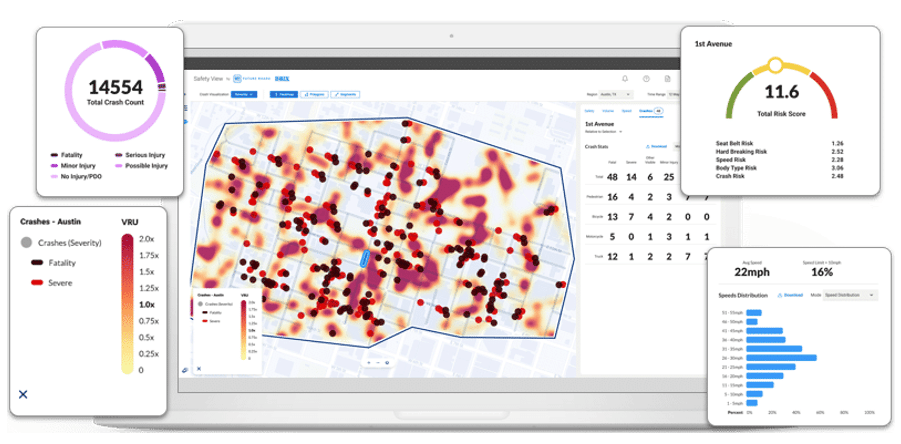Switch to the Safety tab
The image size is (901, 444).
click(589, 111)
